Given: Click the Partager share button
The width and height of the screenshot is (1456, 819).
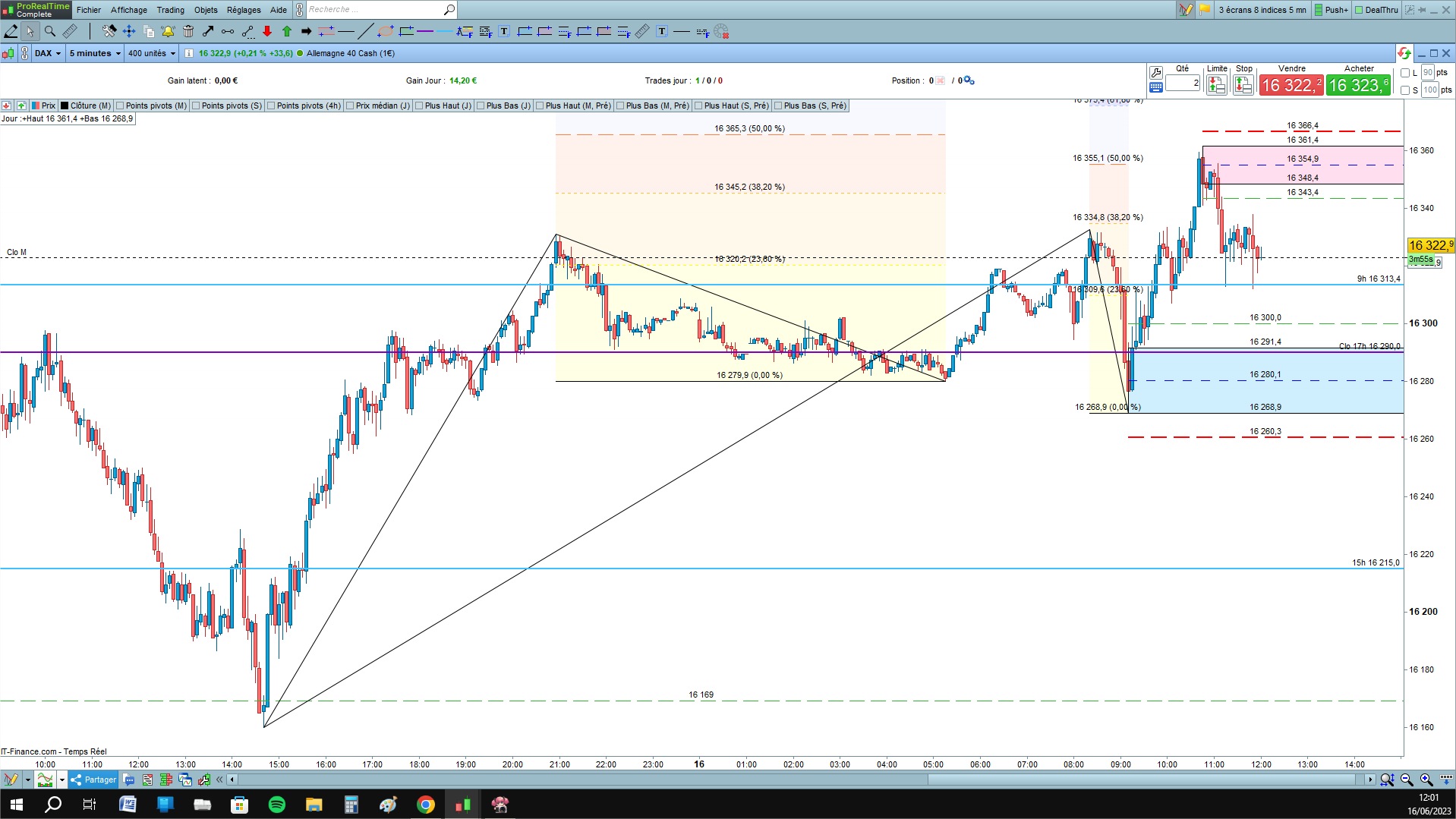Looking at the screenshot, I should coord(93,780).
